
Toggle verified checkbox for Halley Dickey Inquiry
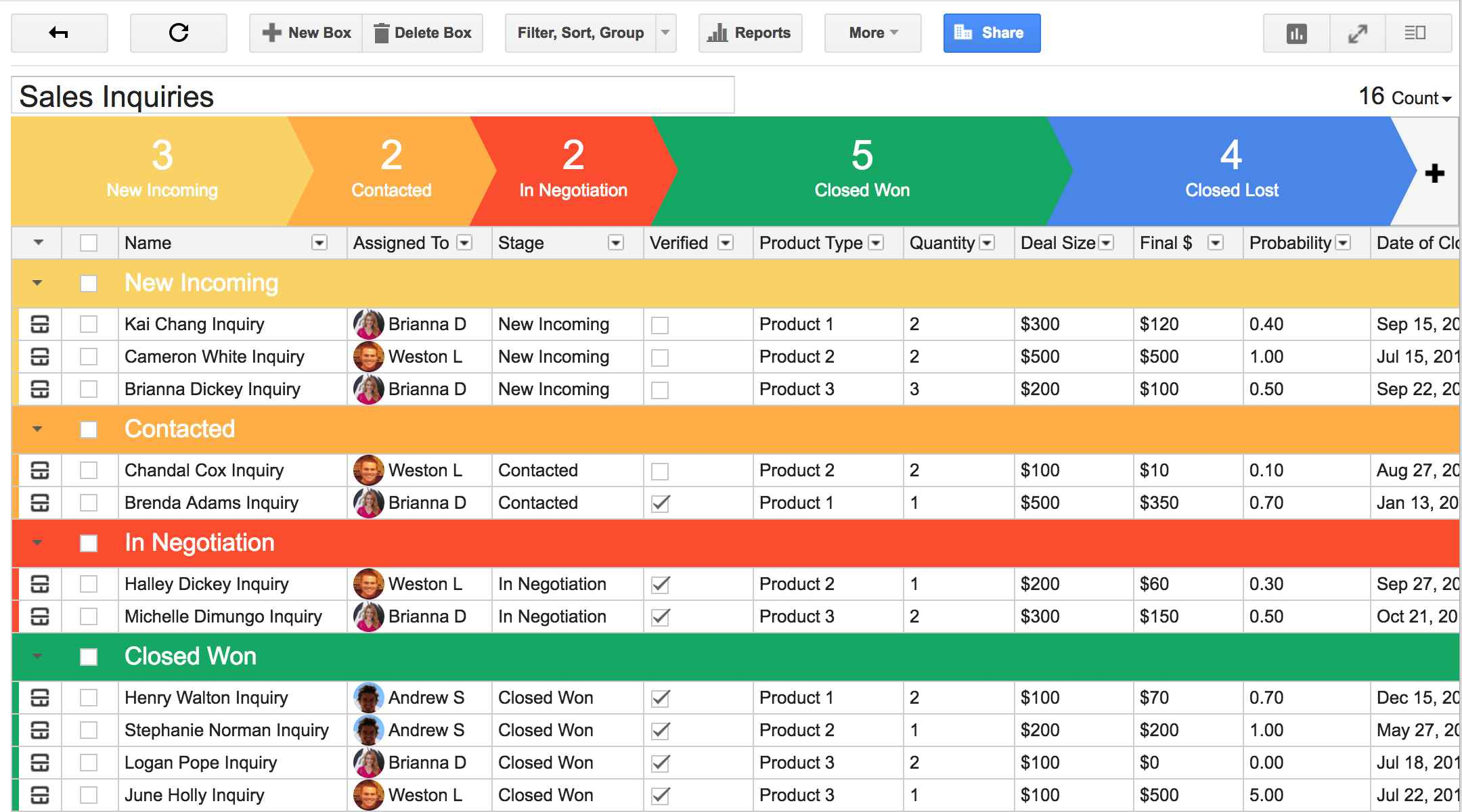[x=660, y=582]
